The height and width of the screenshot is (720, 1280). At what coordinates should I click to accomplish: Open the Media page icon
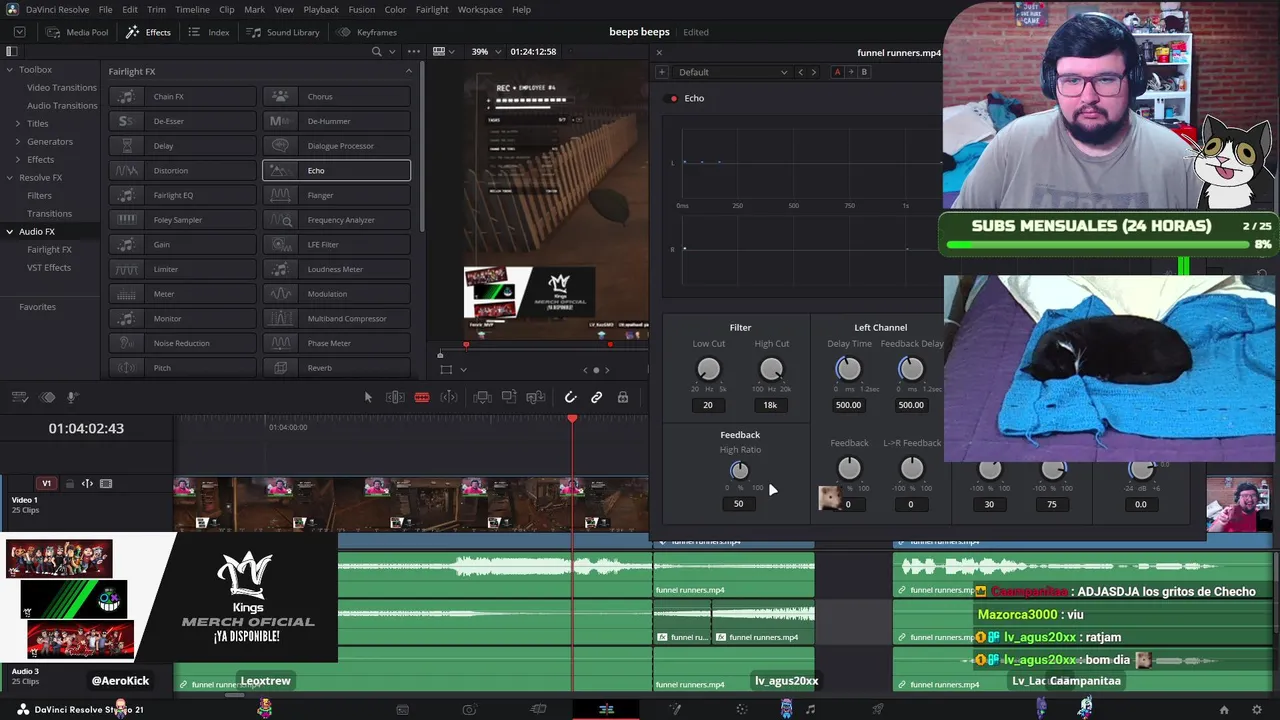402,710
